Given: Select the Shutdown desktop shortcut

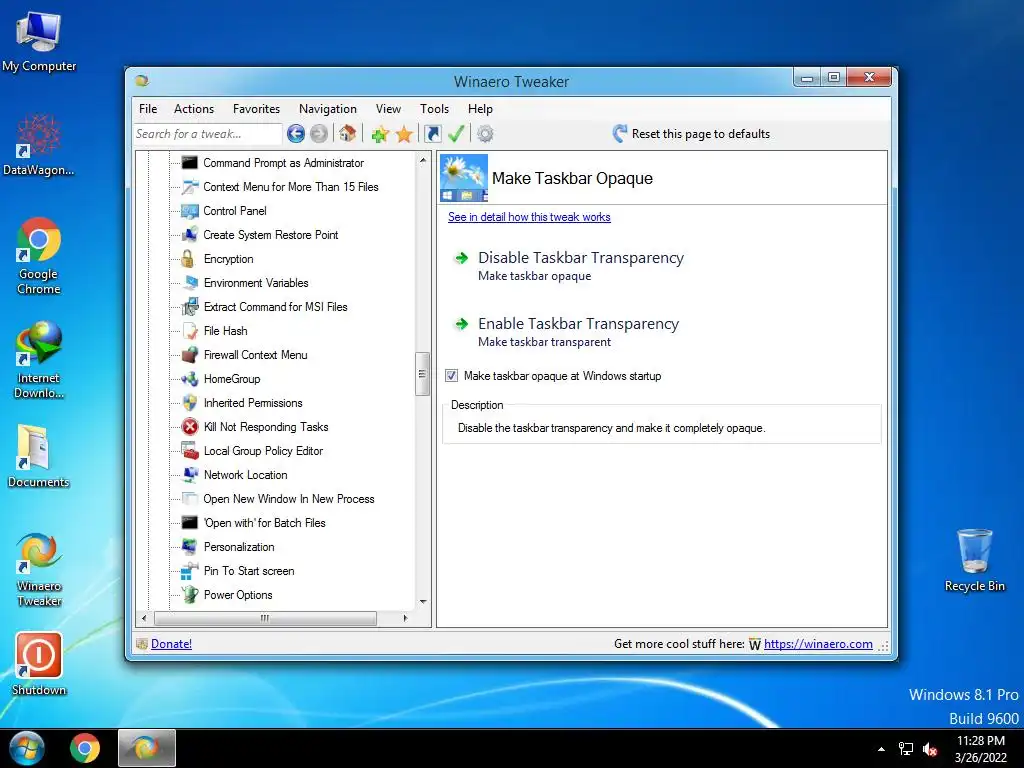Looking at the screenshot, I should 39,664.
